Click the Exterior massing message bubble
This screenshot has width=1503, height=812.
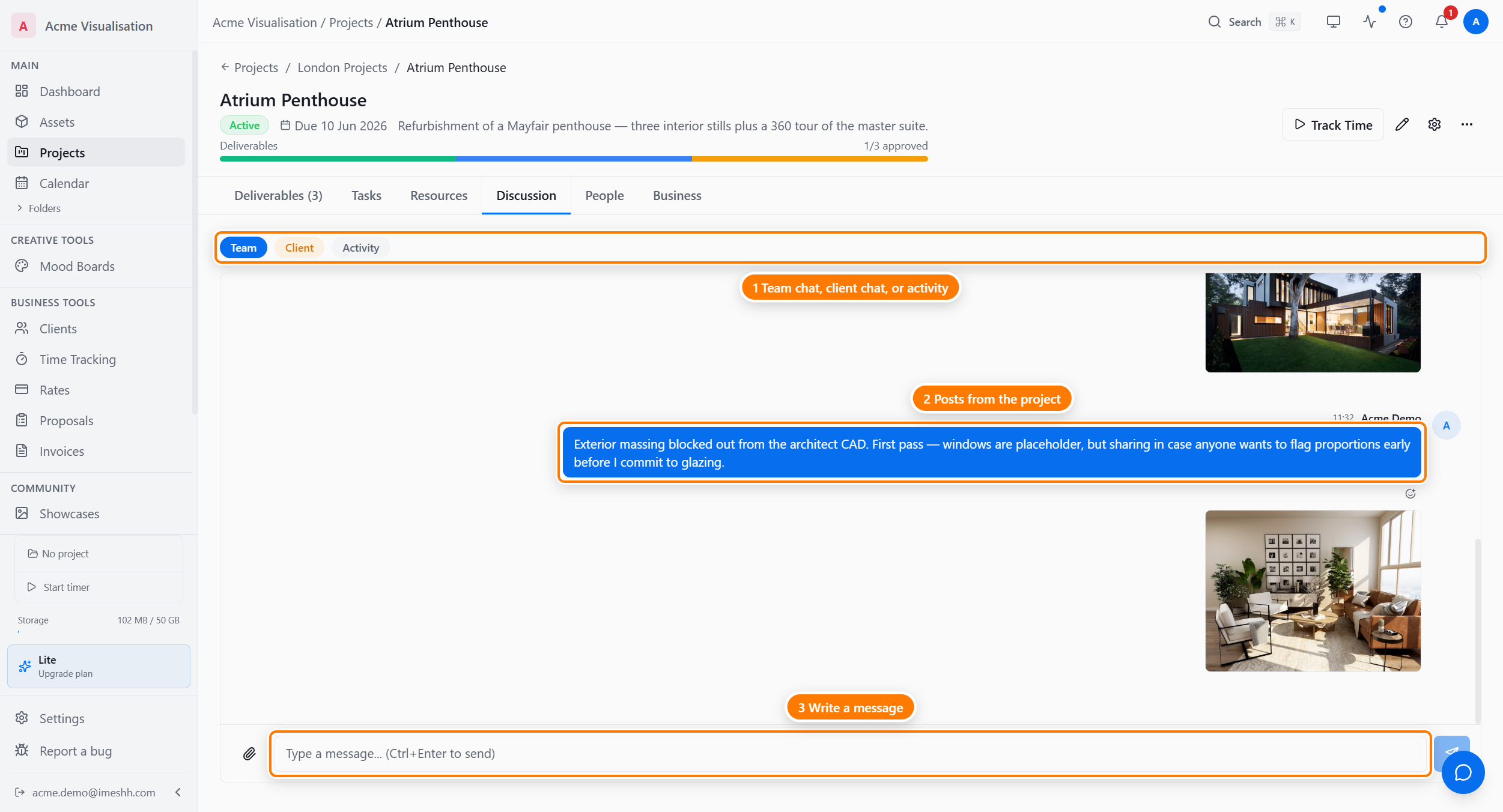992,453
